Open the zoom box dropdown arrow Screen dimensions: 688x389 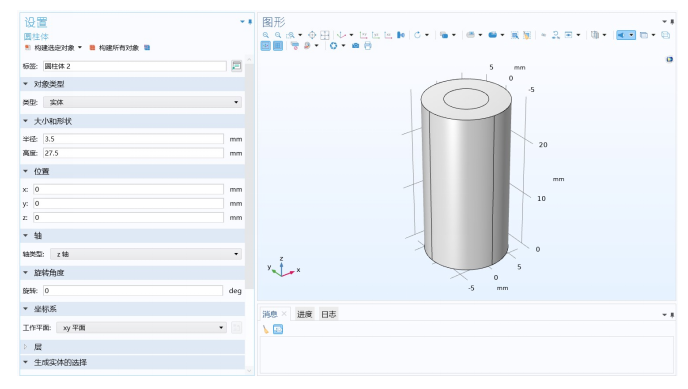tap(300, 35)
